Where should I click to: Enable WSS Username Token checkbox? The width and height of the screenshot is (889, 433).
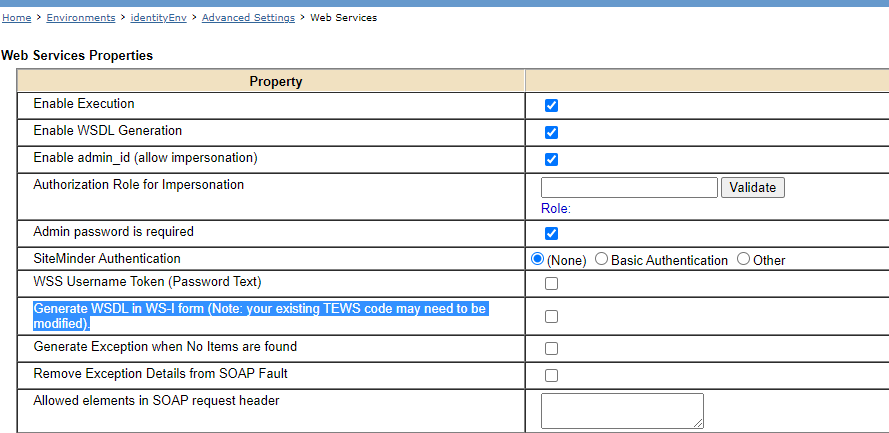(x=551, y=284)
